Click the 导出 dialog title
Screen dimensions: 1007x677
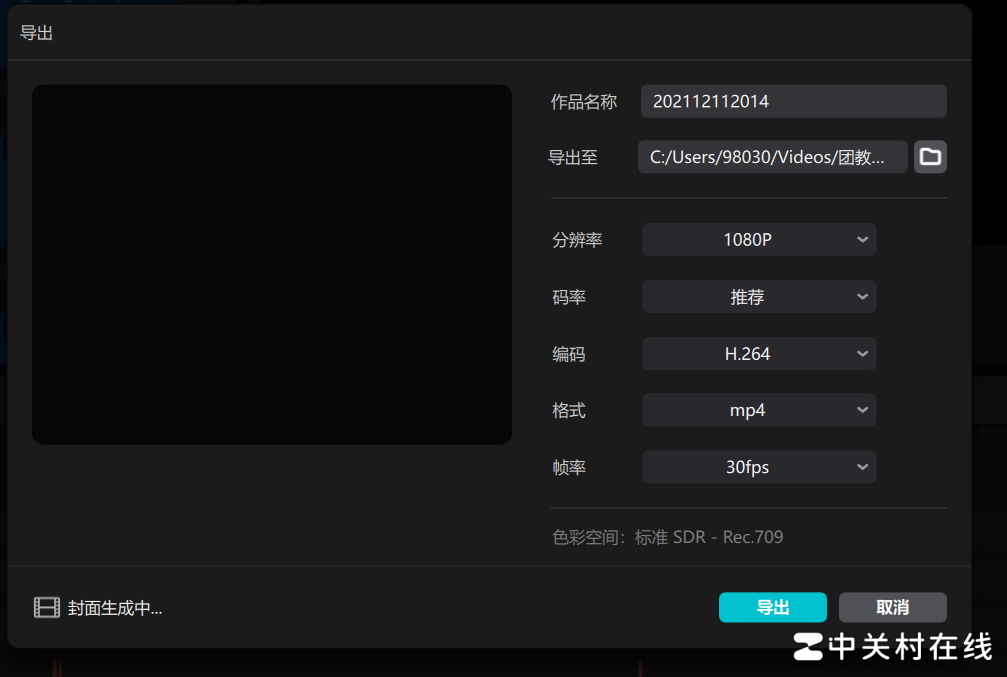[37, 32]
